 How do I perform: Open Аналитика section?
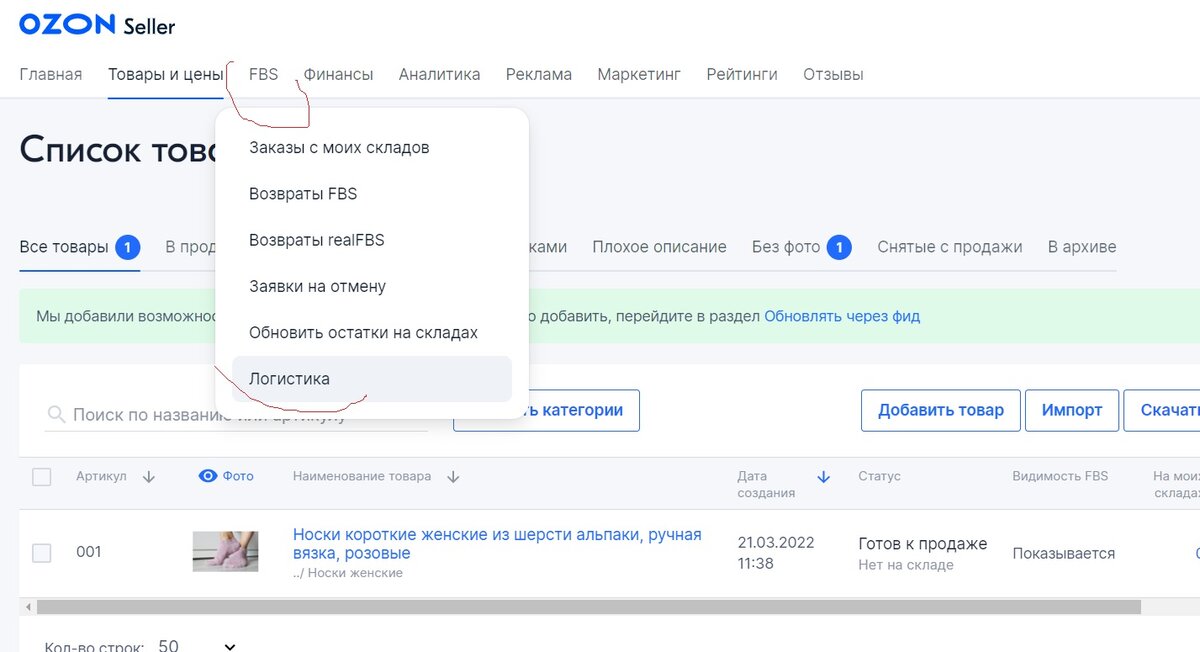tap(439, 74)
